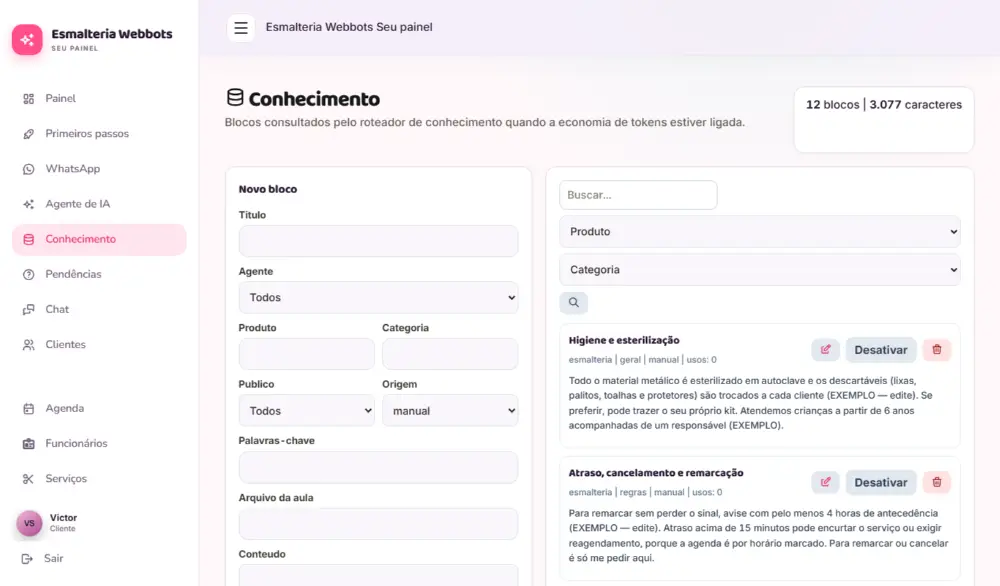
Task: Toggle the hamburger menu button
Action: click(241, 27)
